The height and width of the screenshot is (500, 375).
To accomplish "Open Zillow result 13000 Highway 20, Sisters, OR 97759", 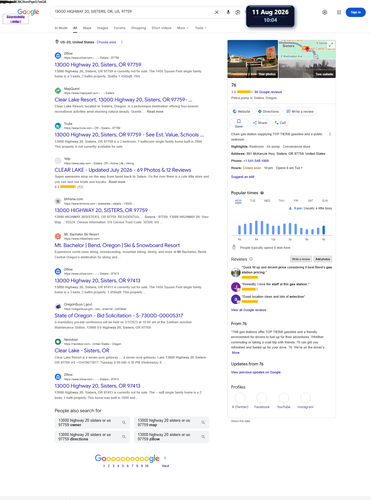I will tap(98, 65).
